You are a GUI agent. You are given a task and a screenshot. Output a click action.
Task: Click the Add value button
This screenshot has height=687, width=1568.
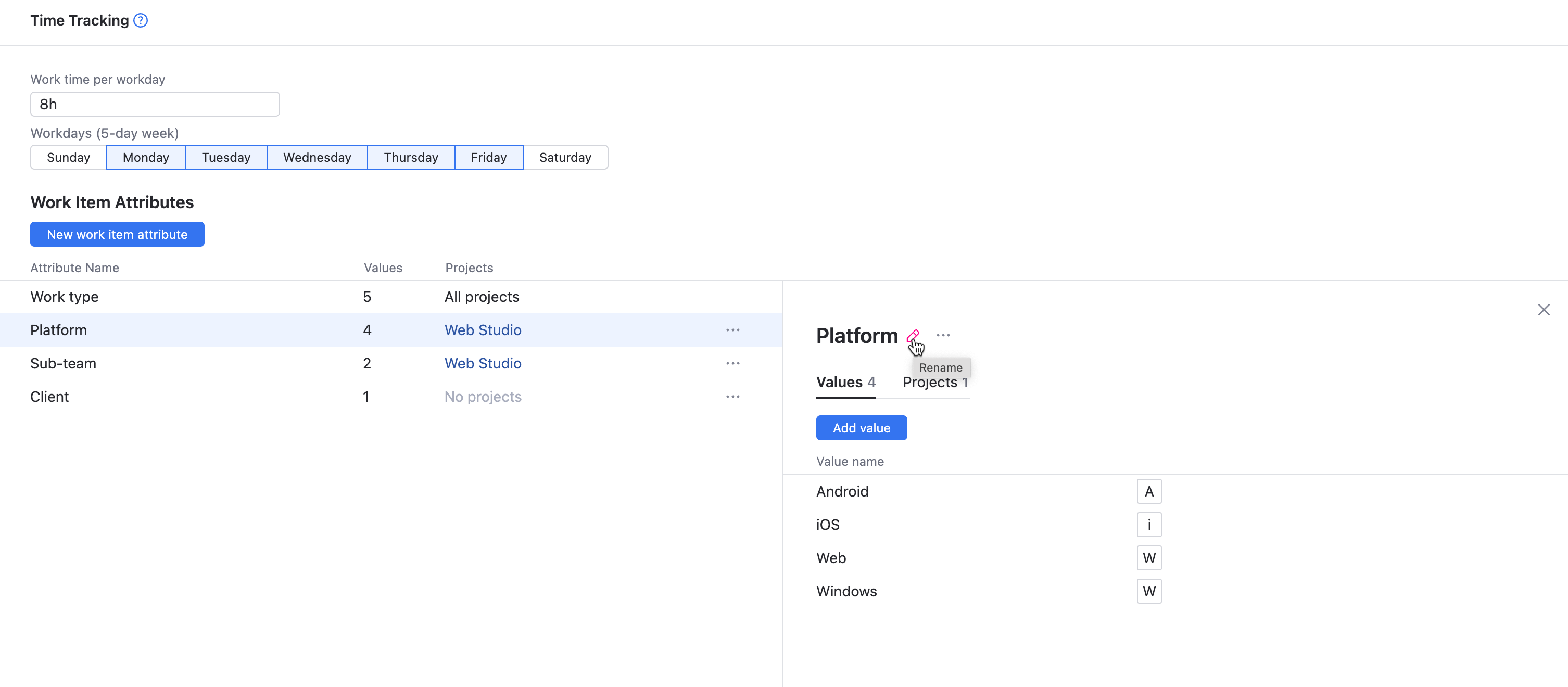(x=861, y=427)
